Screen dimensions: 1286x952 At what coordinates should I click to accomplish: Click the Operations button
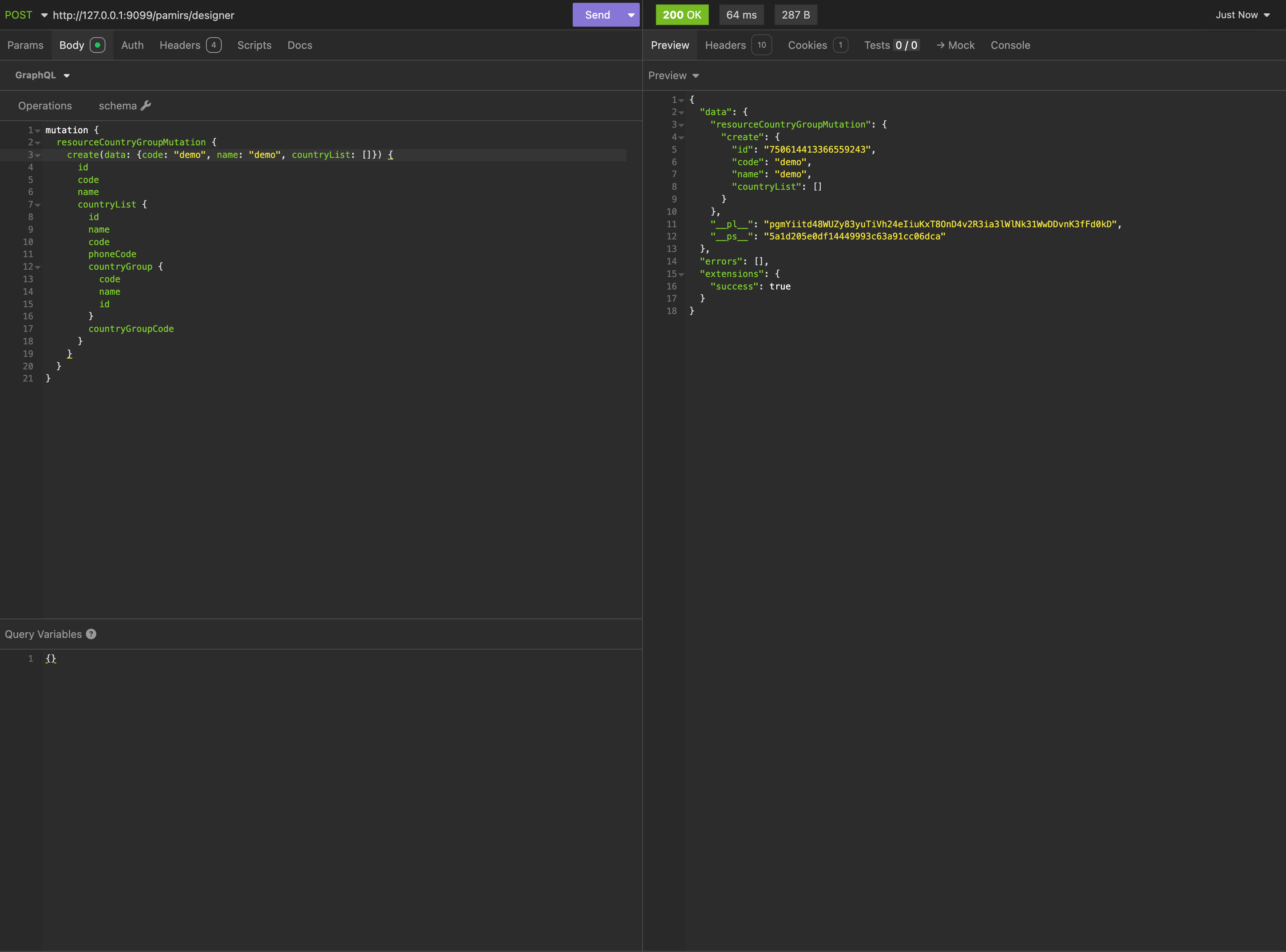pyautogui.click(x=45, y=105)
